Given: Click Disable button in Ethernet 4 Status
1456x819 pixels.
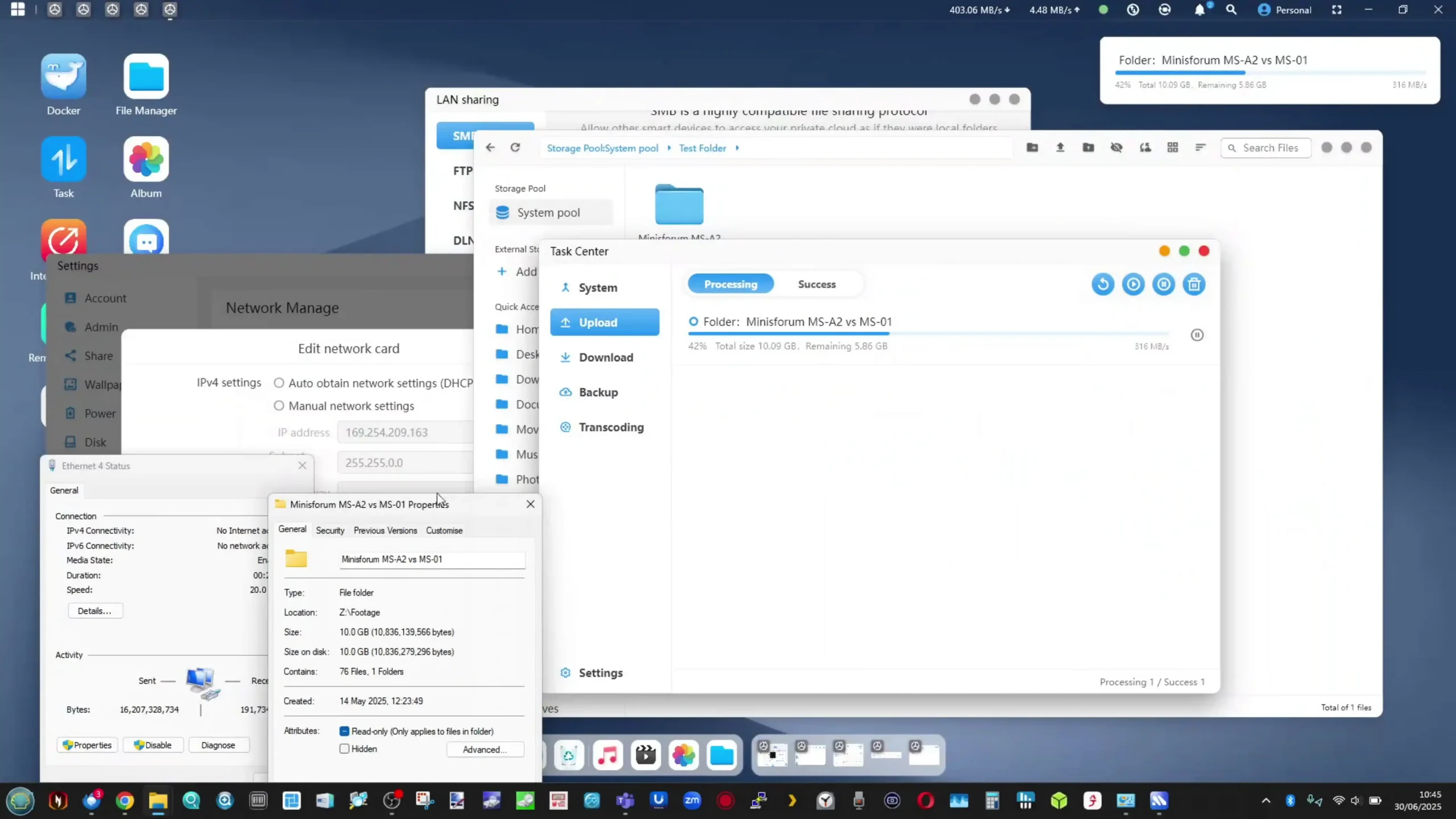Looking at the screenshot, I should click(x=152, y=745).
